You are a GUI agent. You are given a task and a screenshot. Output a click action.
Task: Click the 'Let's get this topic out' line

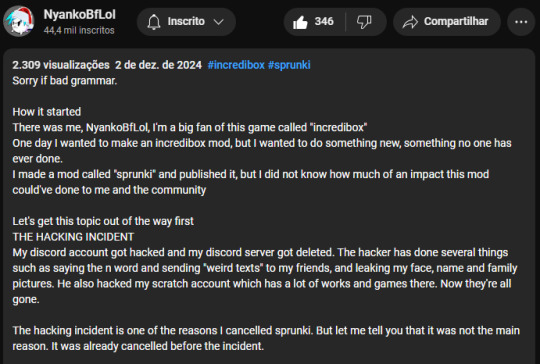(x=103, y=221)
